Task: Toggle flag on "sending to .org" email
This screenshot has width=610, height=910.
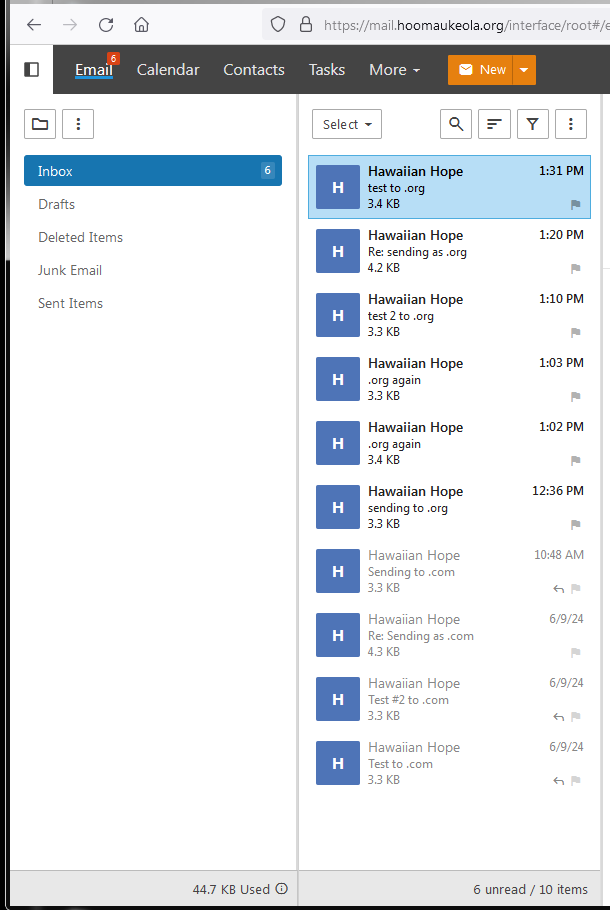Action: [x=575, y=525]
